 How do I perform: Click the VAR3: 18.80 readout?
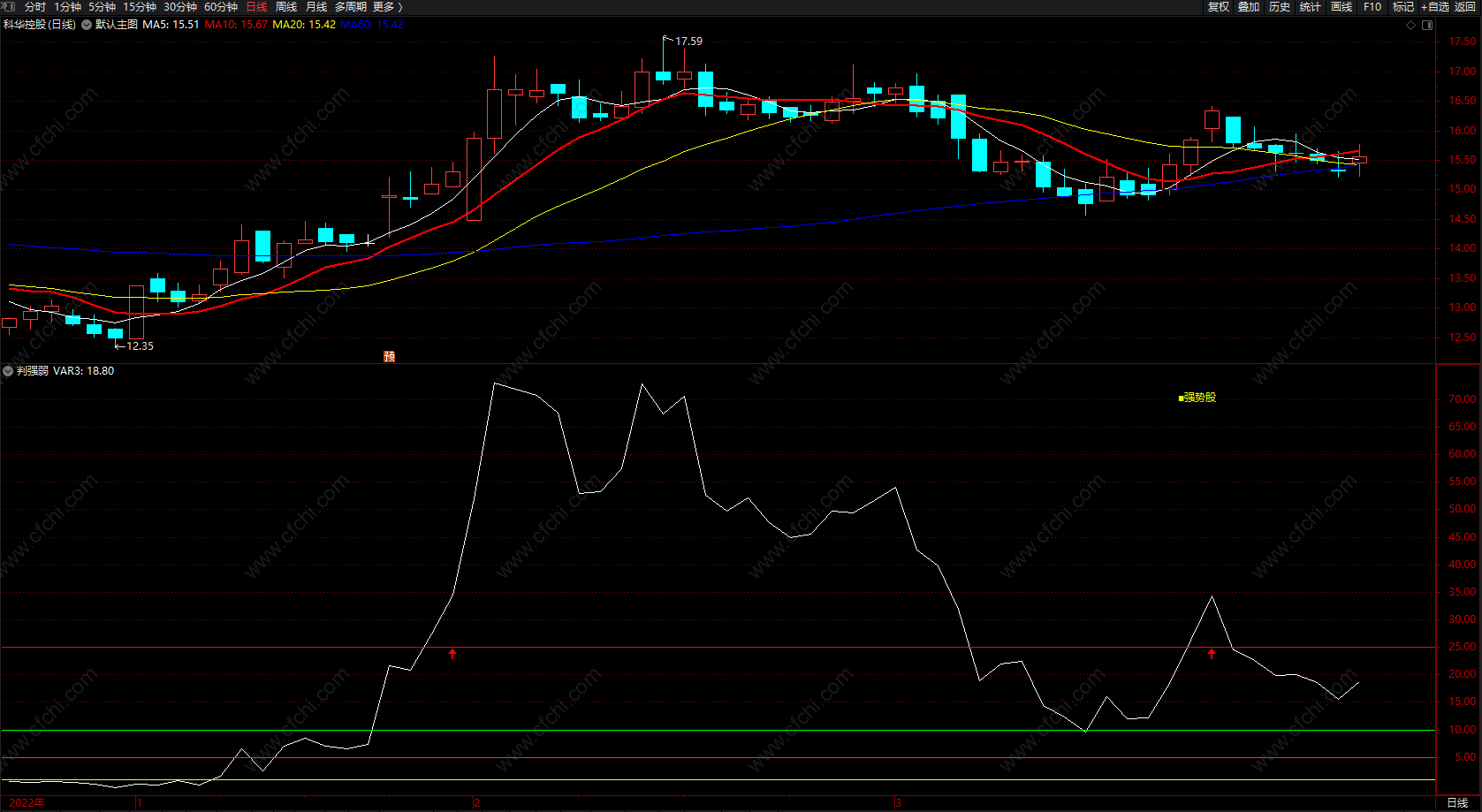point(84,371)
